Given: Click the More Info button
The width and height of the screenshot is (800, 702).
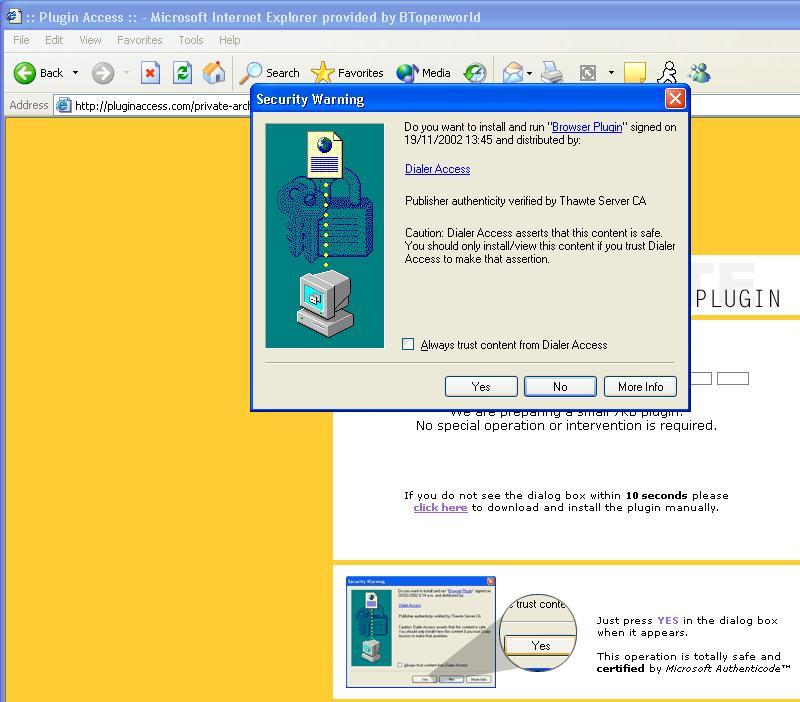Looking at the screenshot, I should coord(640,387).
